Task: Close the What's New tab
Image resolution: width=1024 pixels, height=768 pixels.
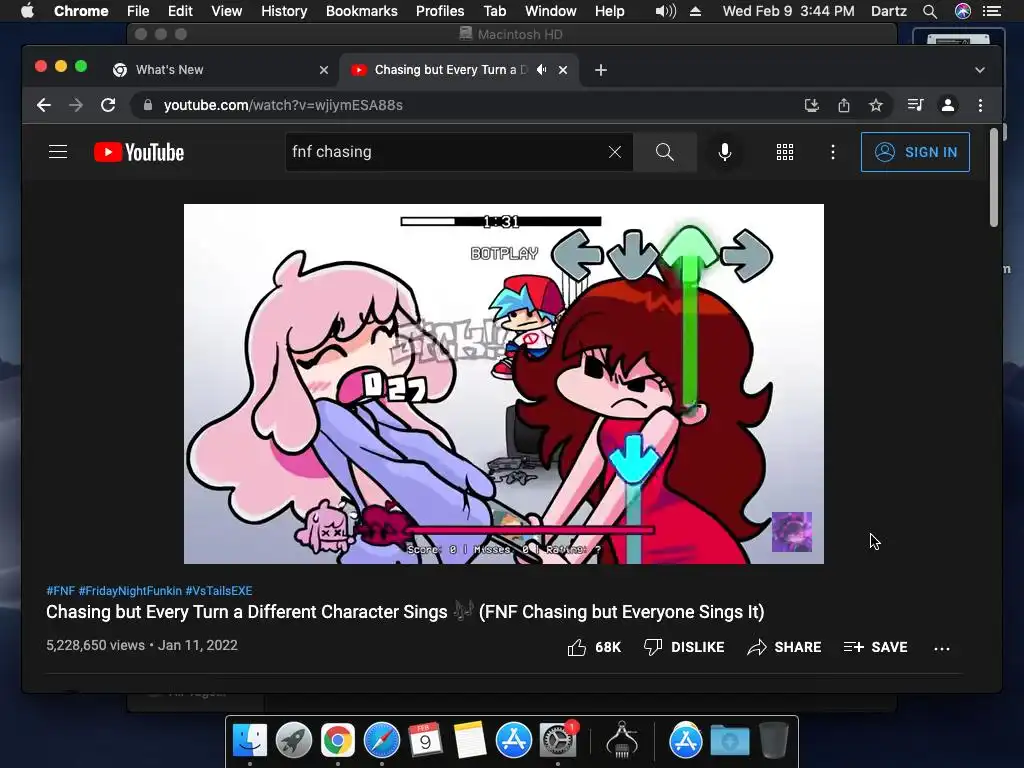Action: pyautogui.click(x=324, y=70)
